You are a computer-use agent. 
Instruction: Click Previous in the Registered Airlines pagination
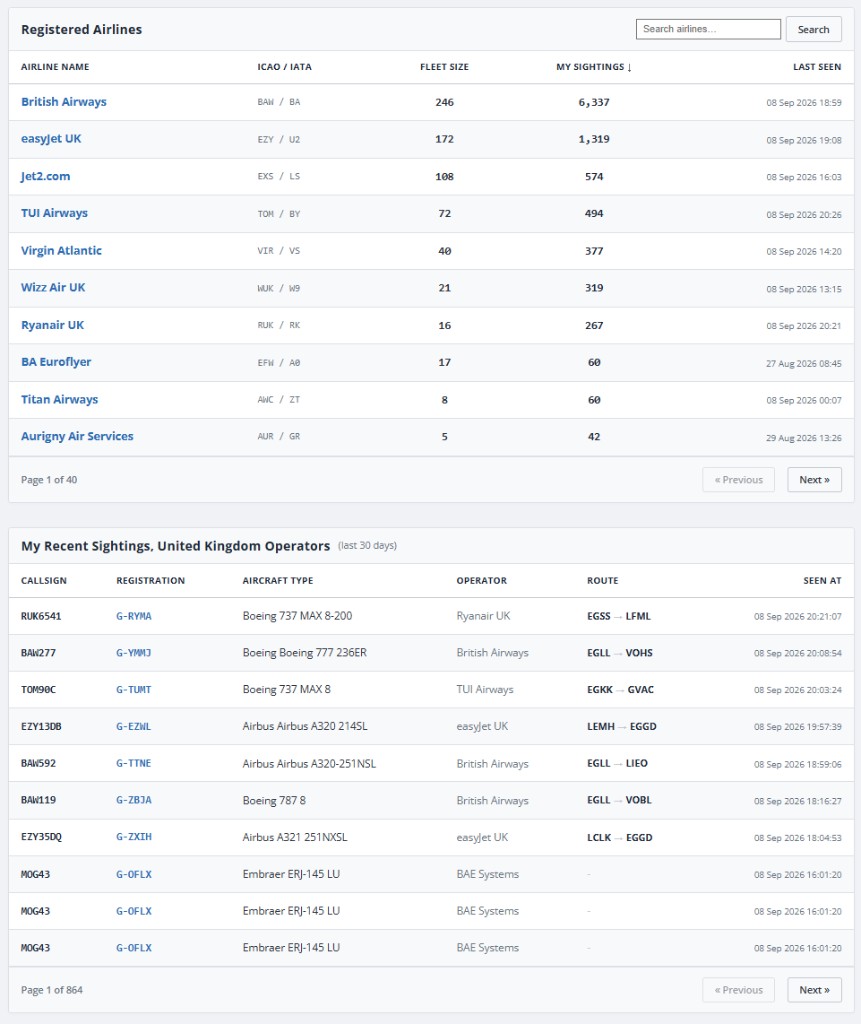pyautogui.click(x=738, y=479)
